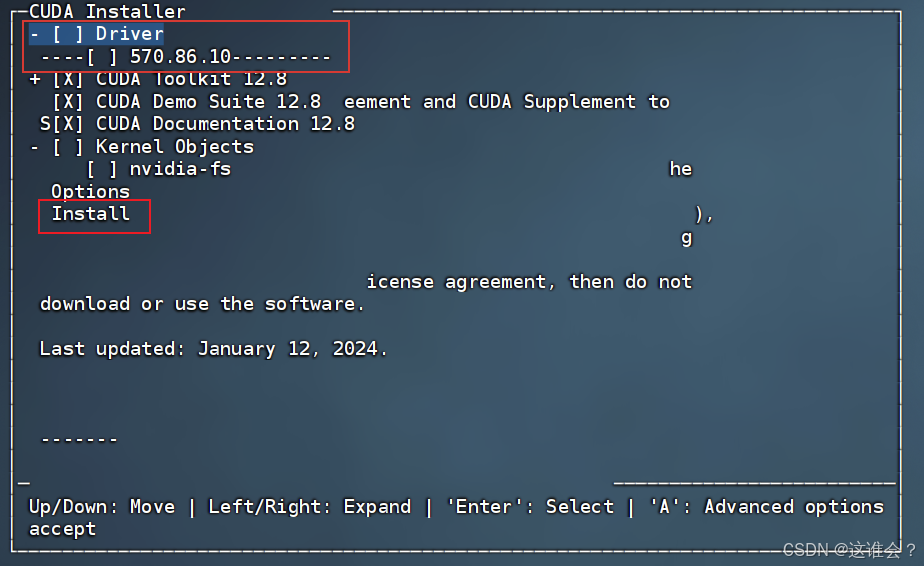Uncheck CUDA Documentation 12.8 checkbox

coord(68,124)
